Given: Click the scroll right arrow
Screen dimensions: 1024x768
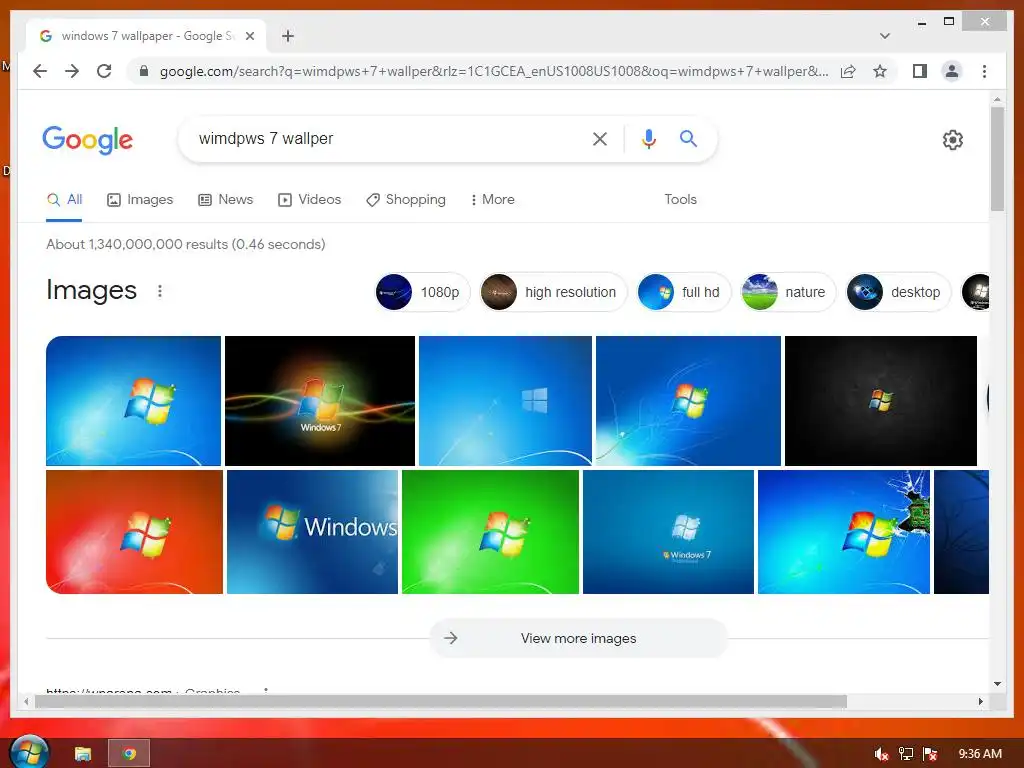Looking at the screenshot, I should (980, 701).
